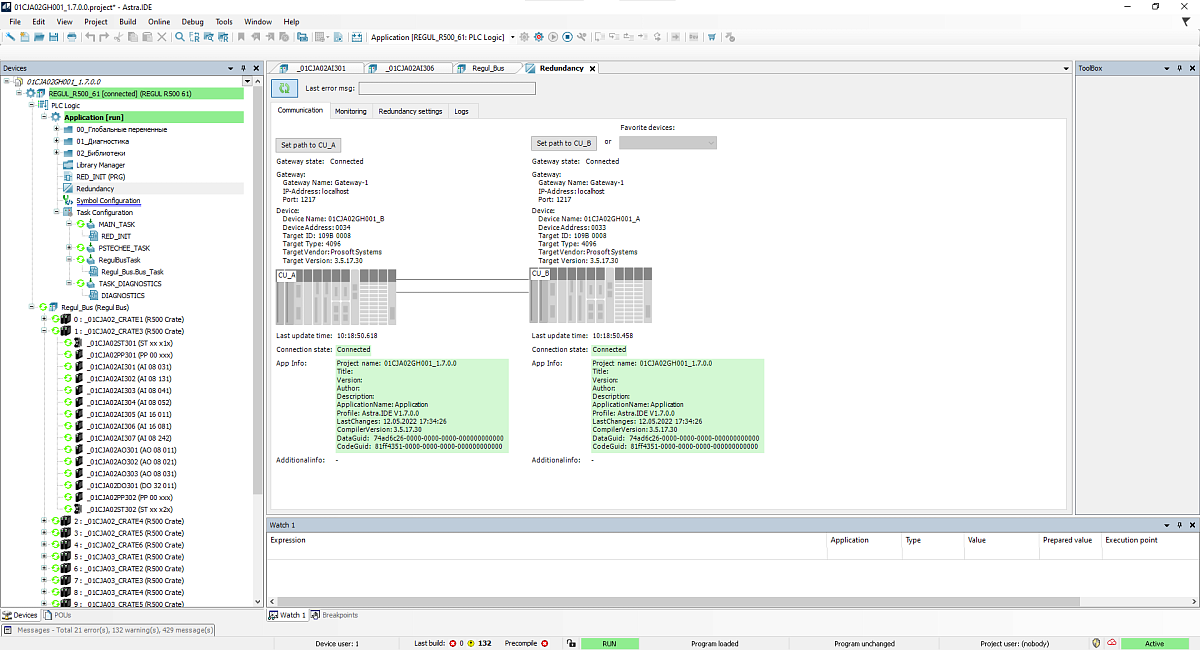Image resolution: width=1200 pixels, height=650 pixels.
Task: Switch to the Redundancy settings tab
Action: [410, 111]
